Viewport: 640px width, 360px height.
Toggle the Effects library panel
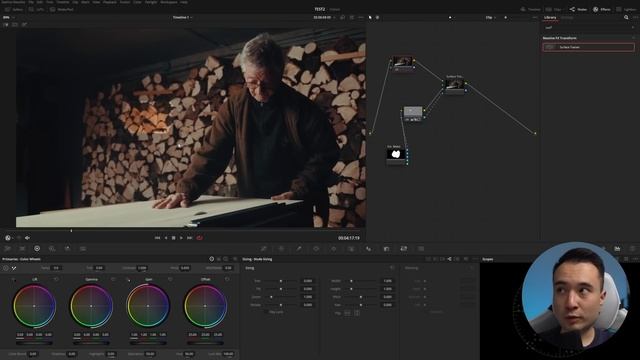point(602,9)
